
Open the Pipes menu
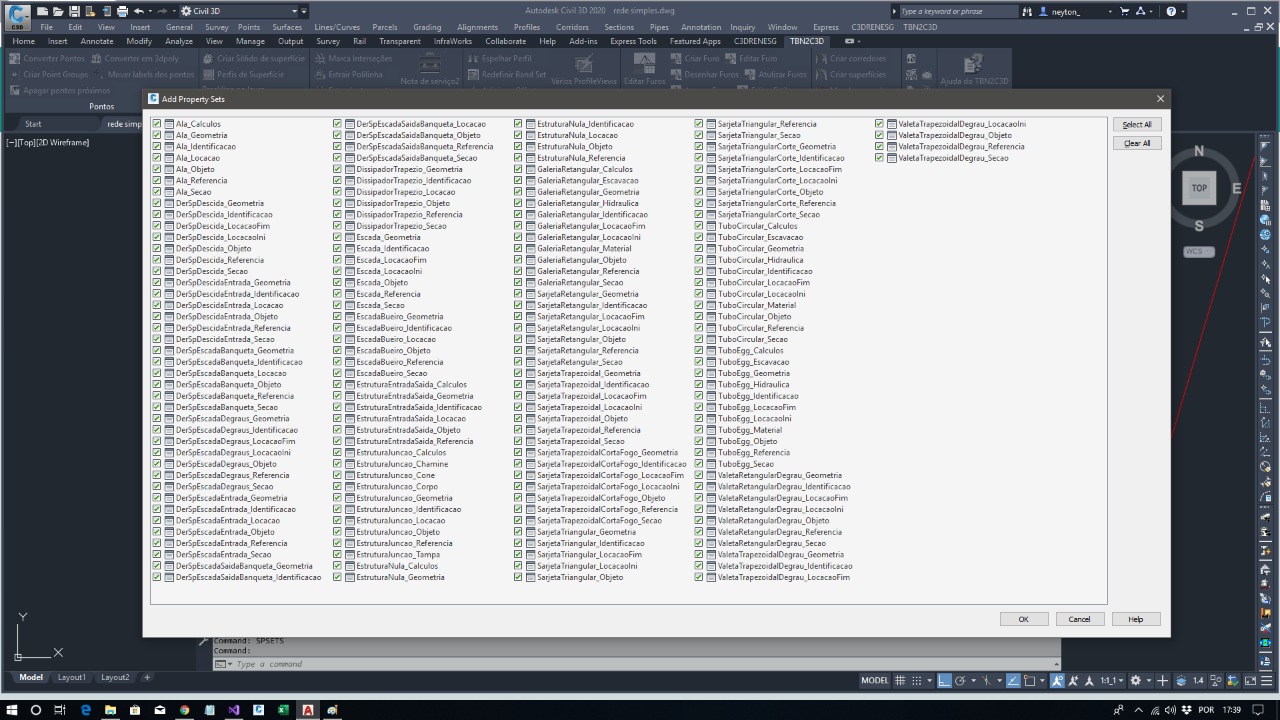[659, 27]
